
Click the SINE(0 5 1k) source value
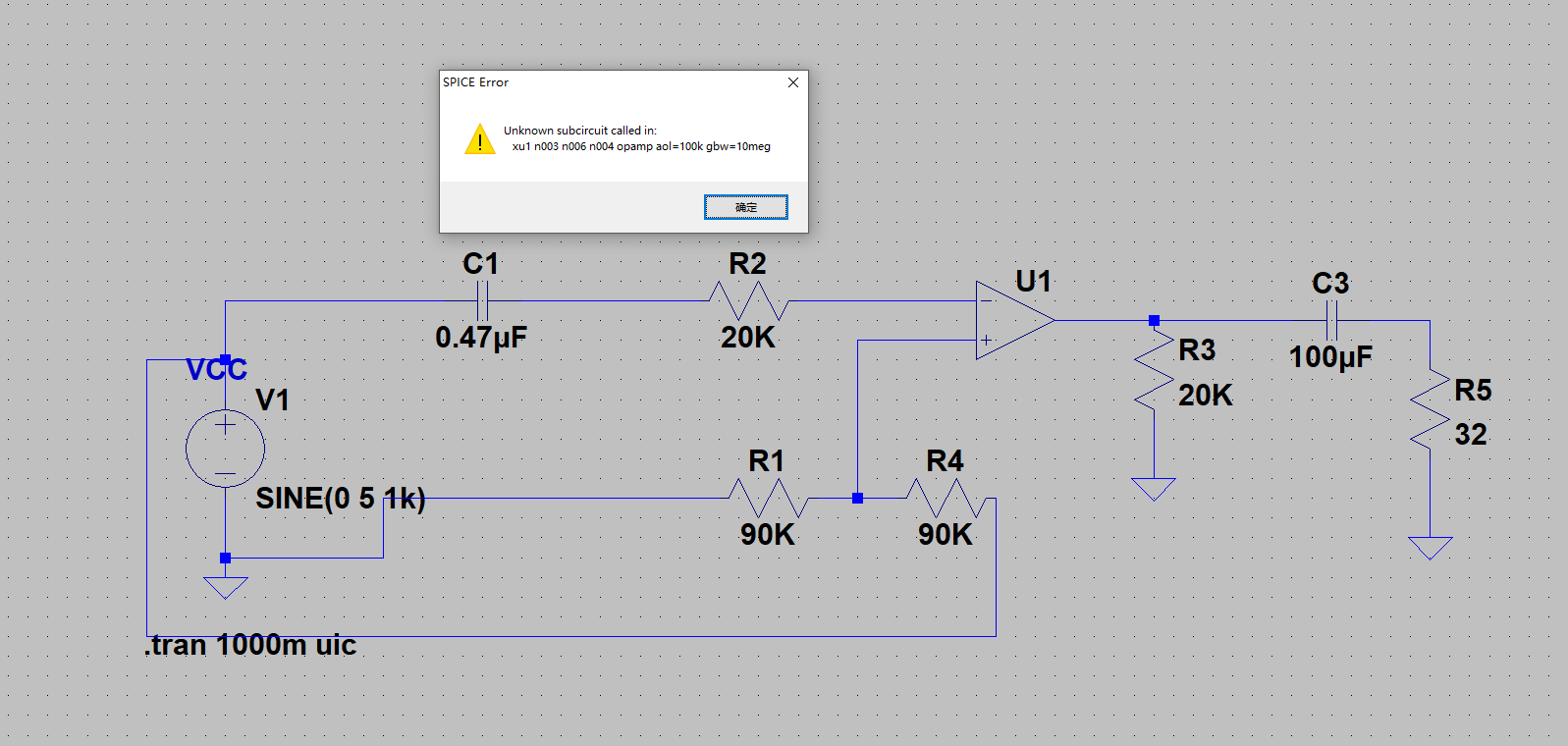click(x=341, y=499)
